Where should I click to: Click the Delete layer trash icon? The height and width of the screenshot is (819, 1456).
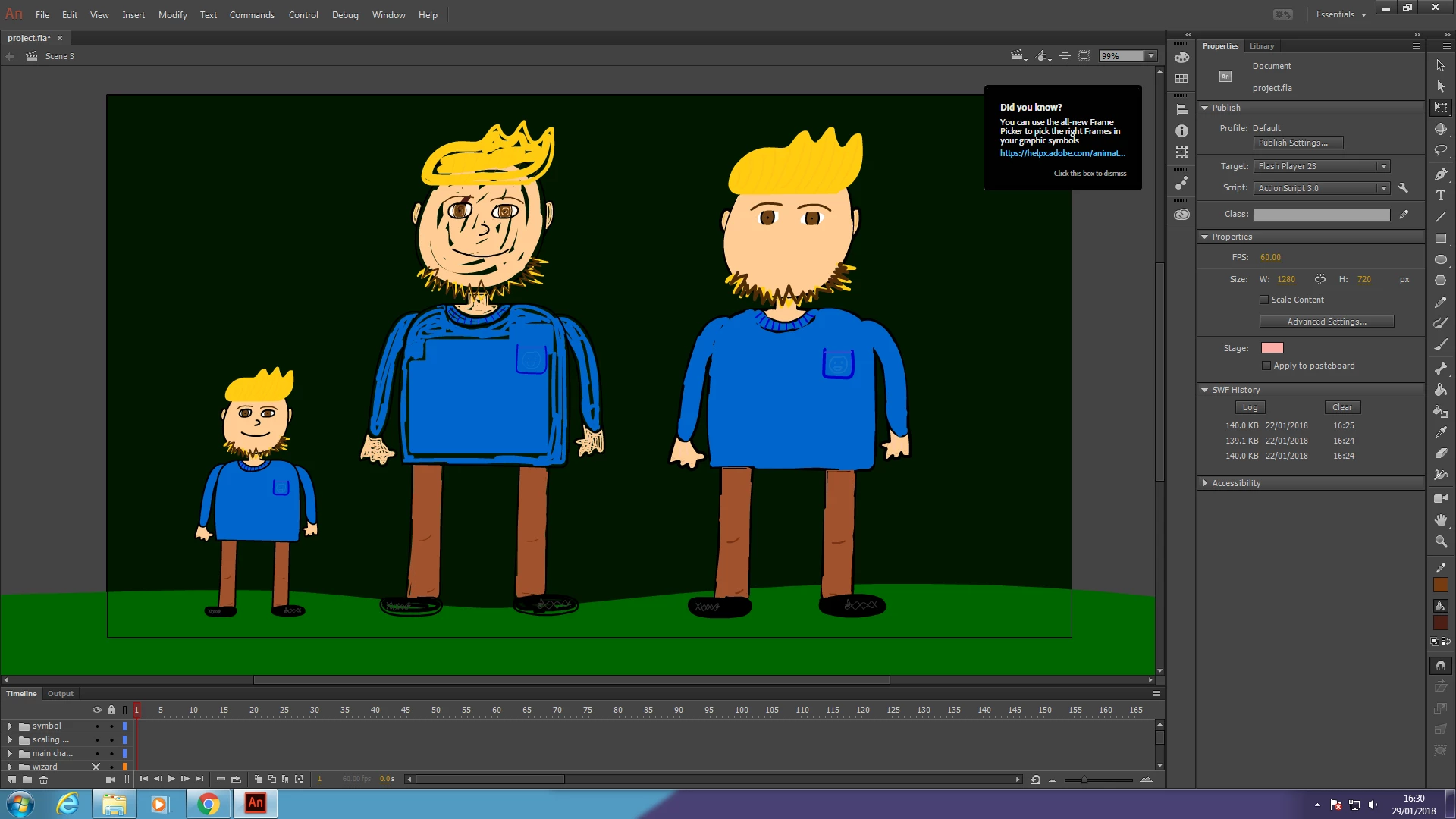click(43, 780)
